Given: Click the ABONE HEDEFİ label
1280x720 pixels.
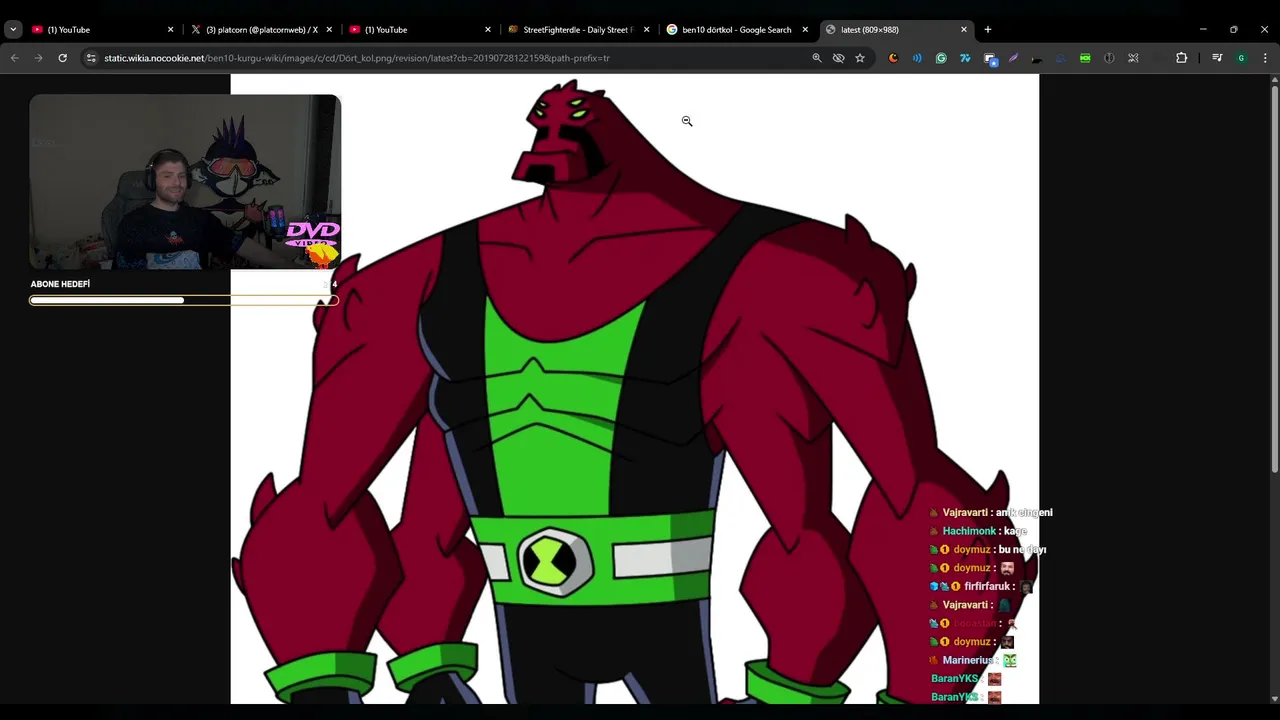Looking at the screenshot, I should pyautogui.click(x=60, y=284).
